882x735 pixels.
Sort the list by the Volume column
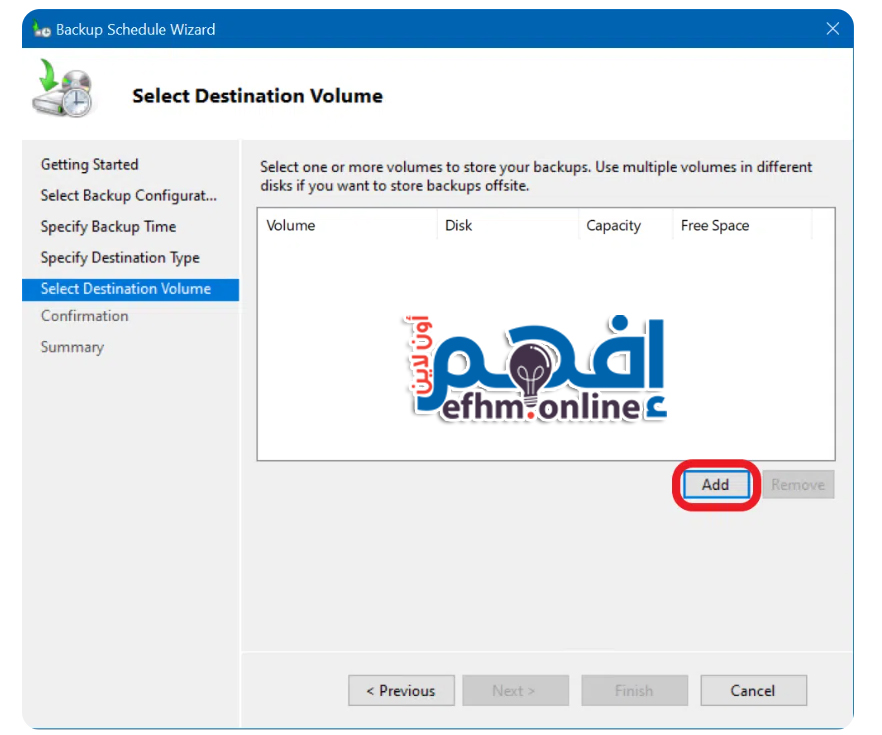(x=291, y=226)
